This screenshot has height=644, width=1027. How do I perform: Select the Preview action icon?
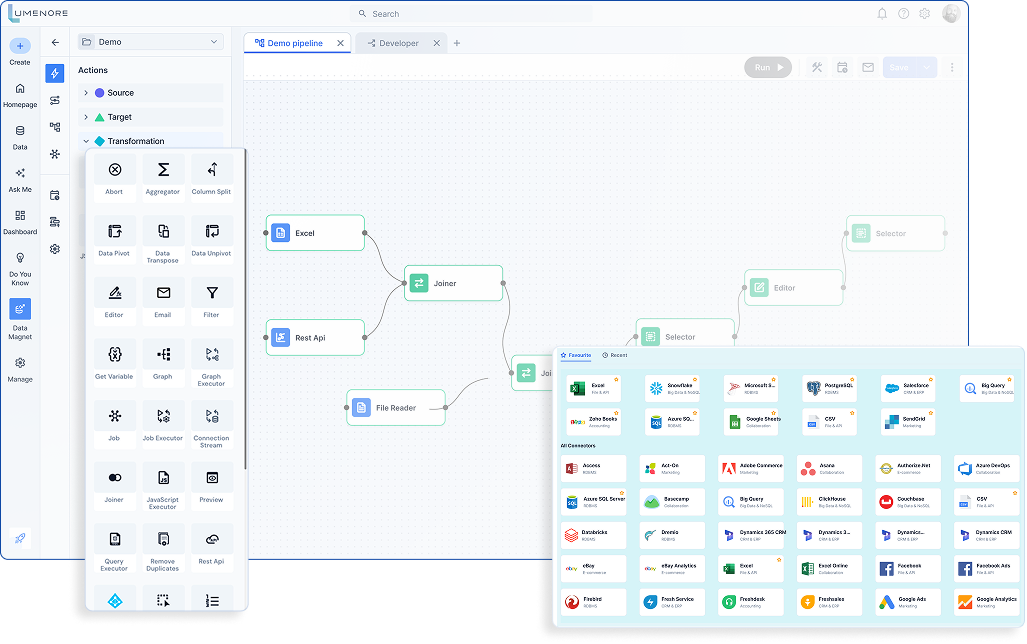click(212, 478)
